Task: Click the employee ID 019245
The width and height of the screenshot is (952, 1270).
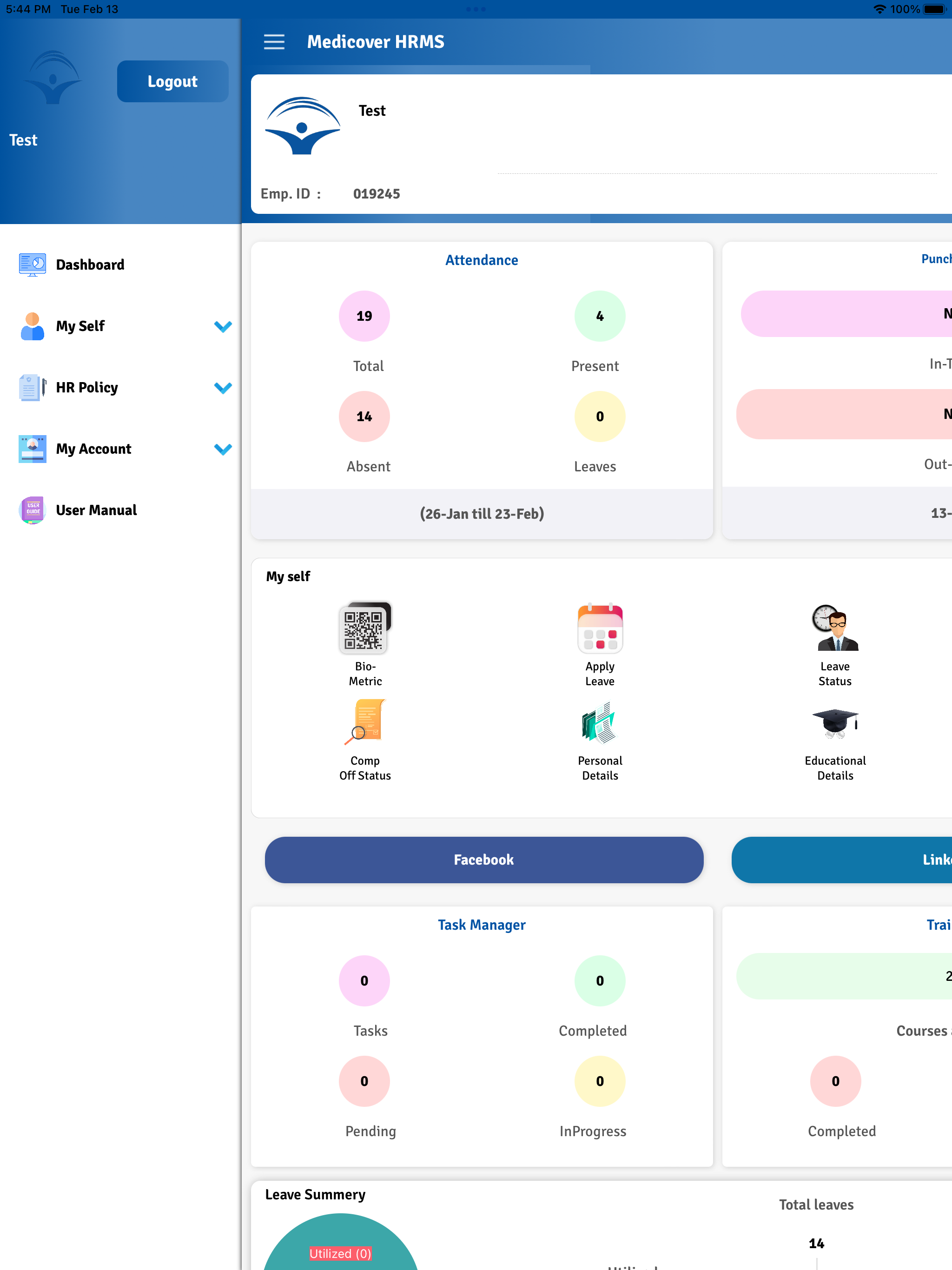Action: 377,193
